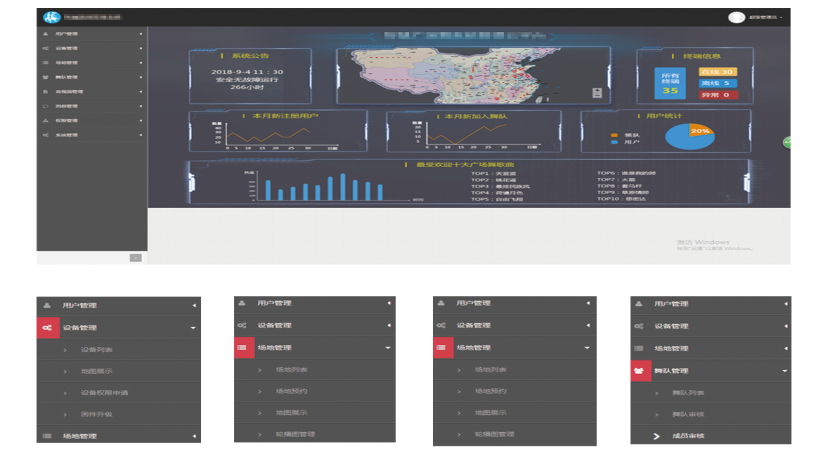Click the 消息管理 speech bubble icon
835x450 pixels.
coord(45,105)
